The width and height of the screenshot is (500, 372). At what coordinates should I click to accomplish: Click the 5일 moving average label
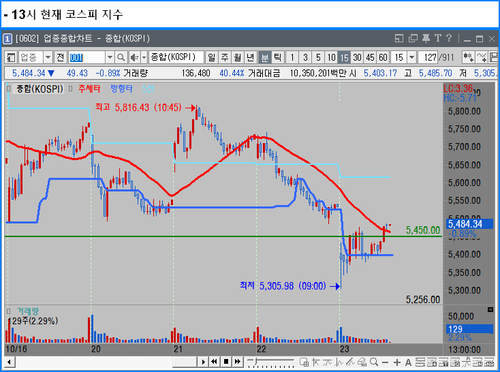point(148,89)
